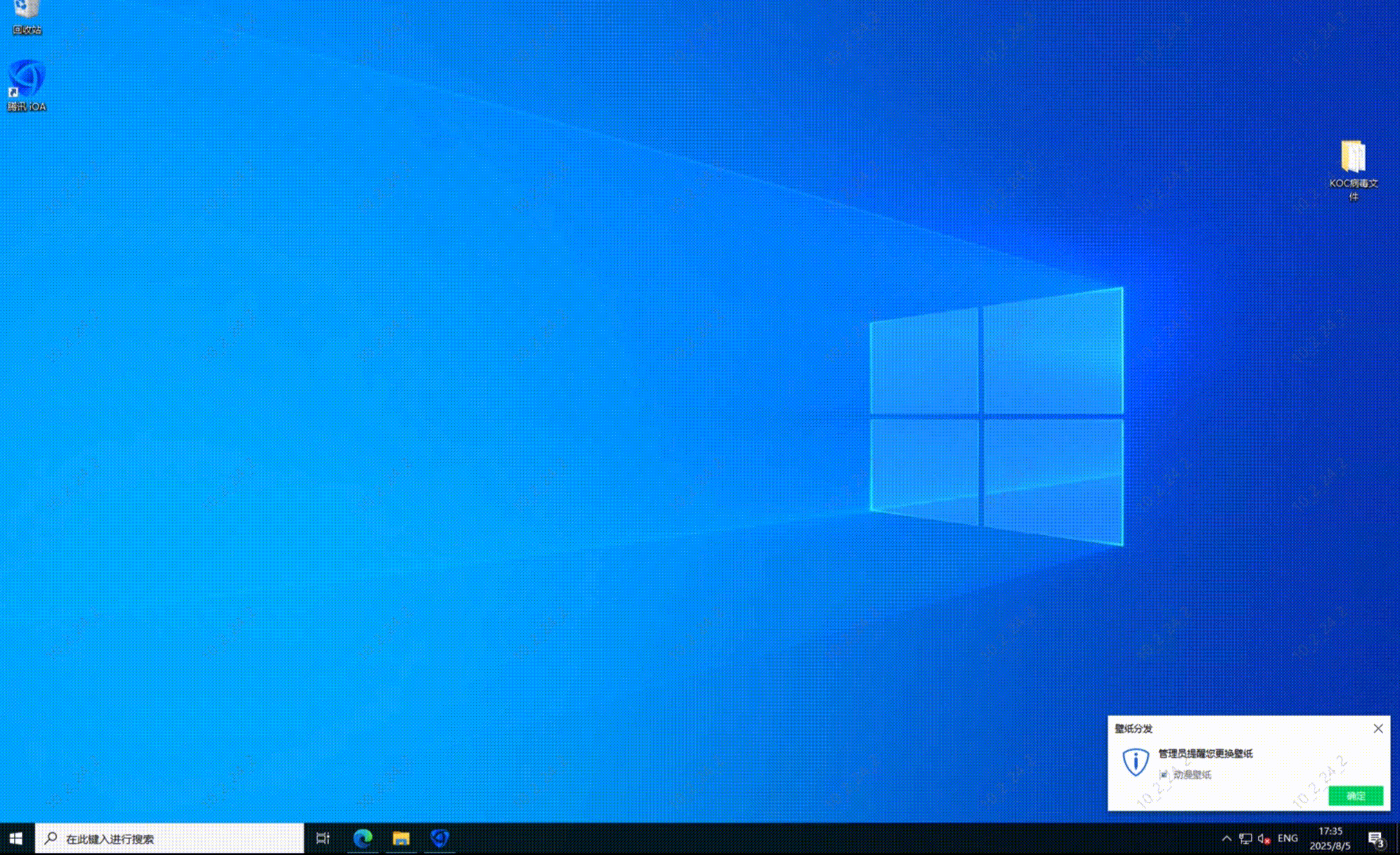Screen dimensions: 1400x855
Task: Expand hidden system tray icons chevron
Action: [1227, 839]
